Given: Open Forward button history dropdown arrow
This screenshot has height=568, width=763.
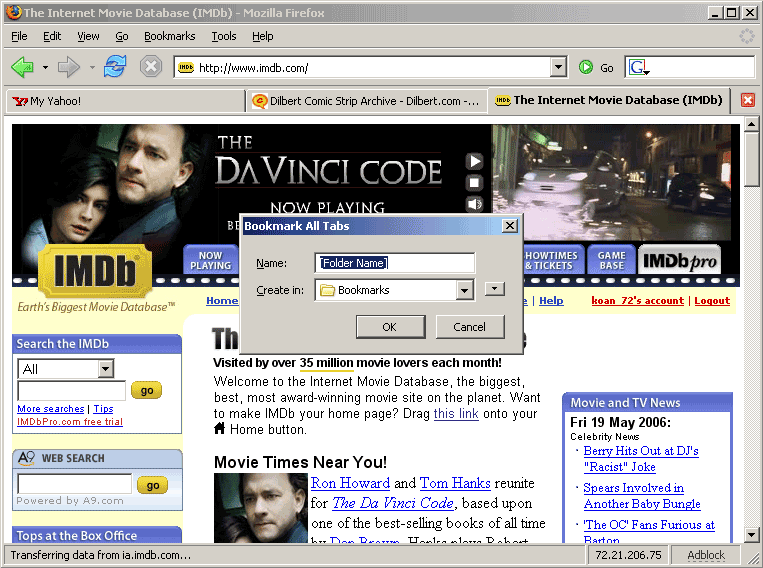Looking at the screenshot, I should [92, 67].
